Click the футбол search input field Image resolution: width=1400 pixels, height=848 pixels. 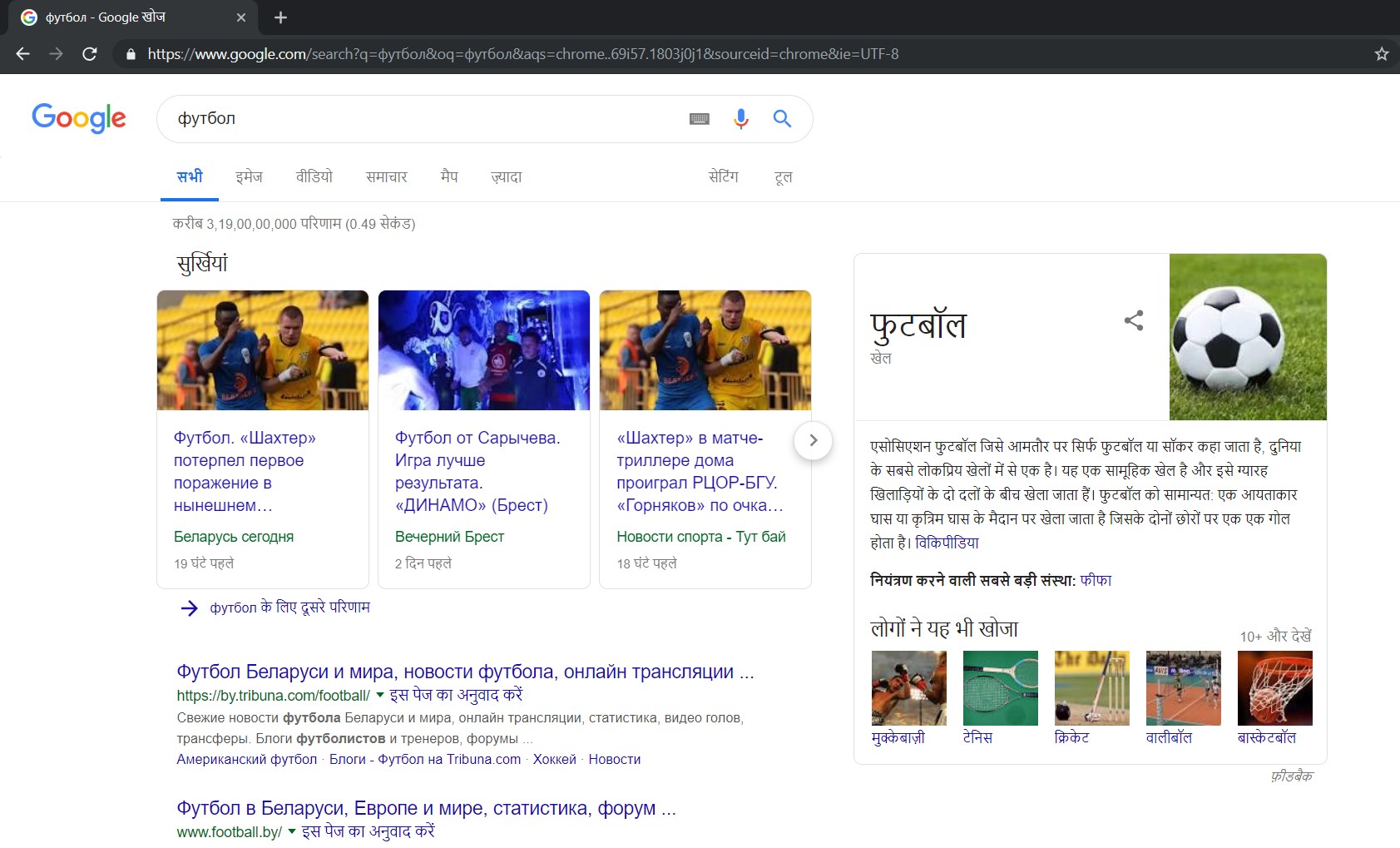click(424, 119)
